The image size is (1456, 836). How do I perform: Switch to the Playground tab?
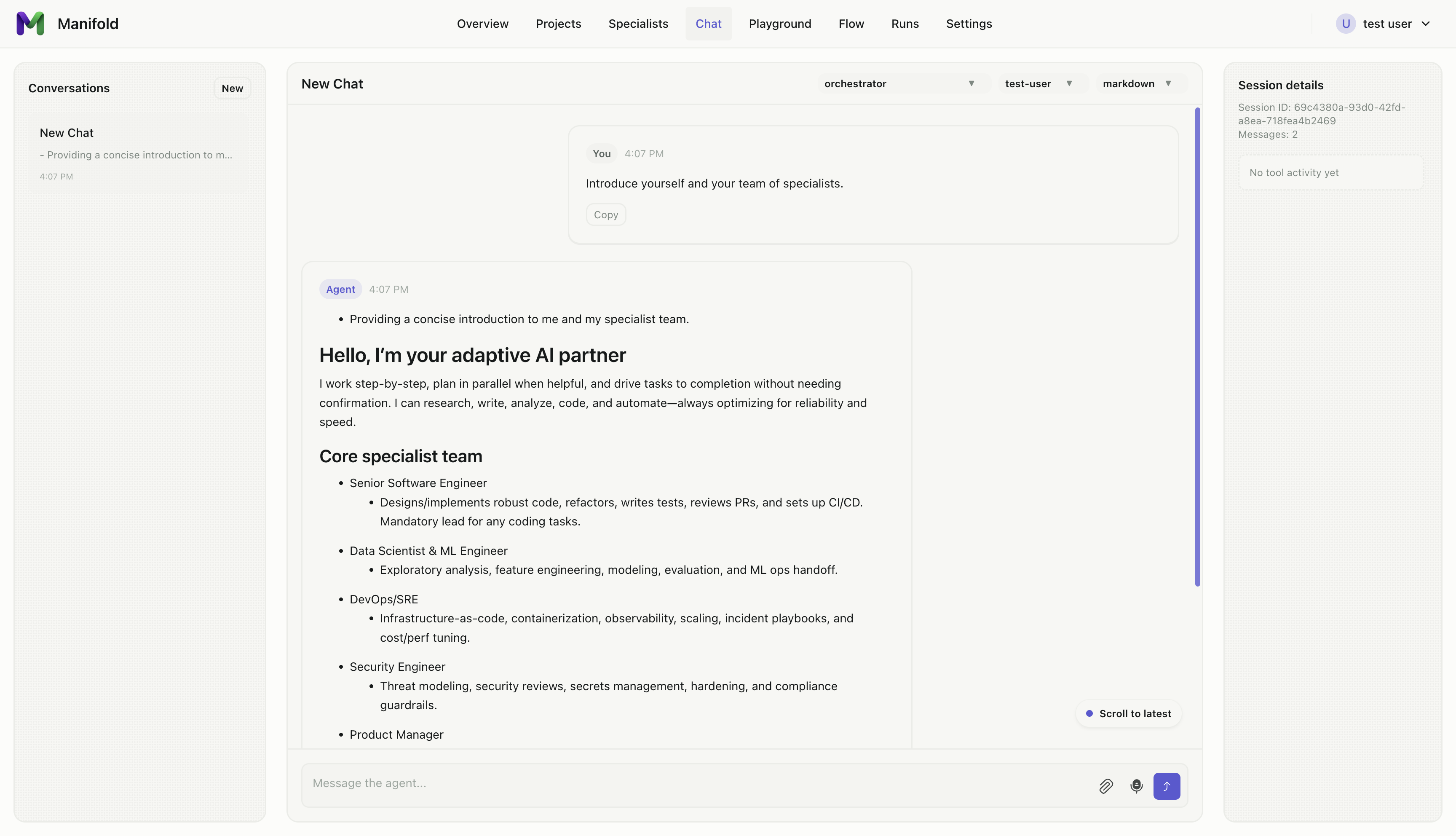(x=779, y=24)
